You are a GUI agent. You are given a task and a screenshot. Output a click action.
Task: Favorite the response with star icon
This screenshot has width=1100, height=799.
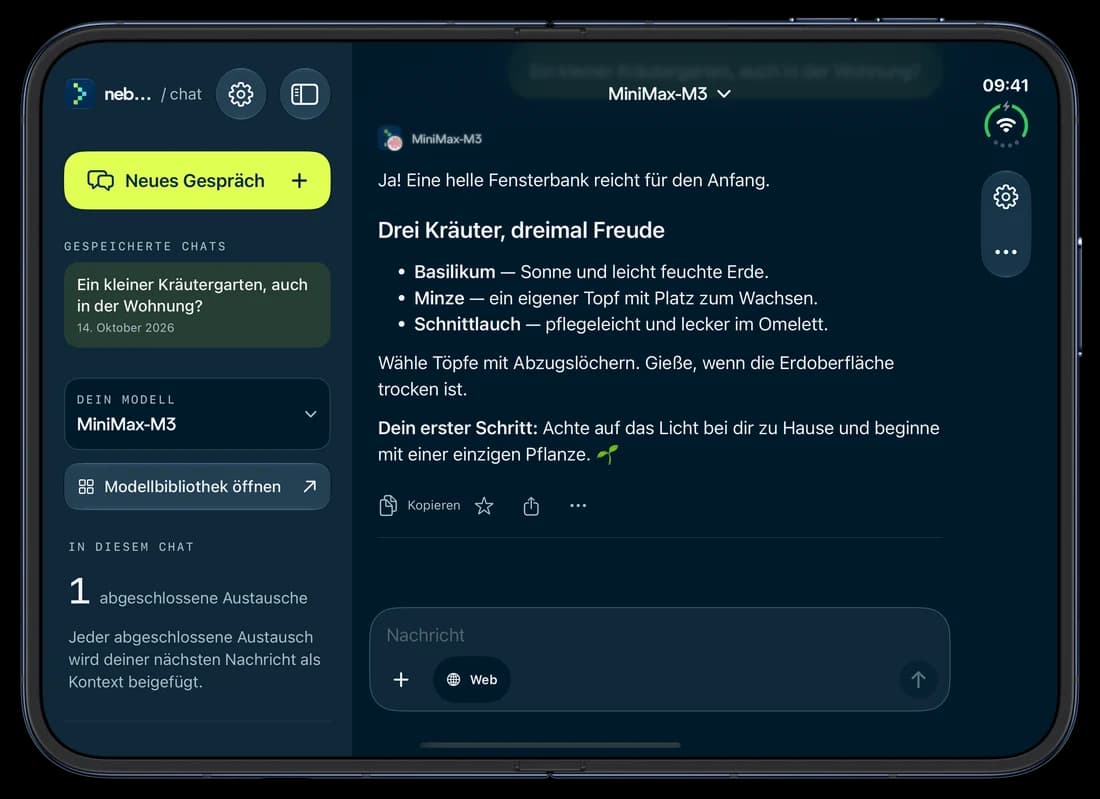pos(484,506)
